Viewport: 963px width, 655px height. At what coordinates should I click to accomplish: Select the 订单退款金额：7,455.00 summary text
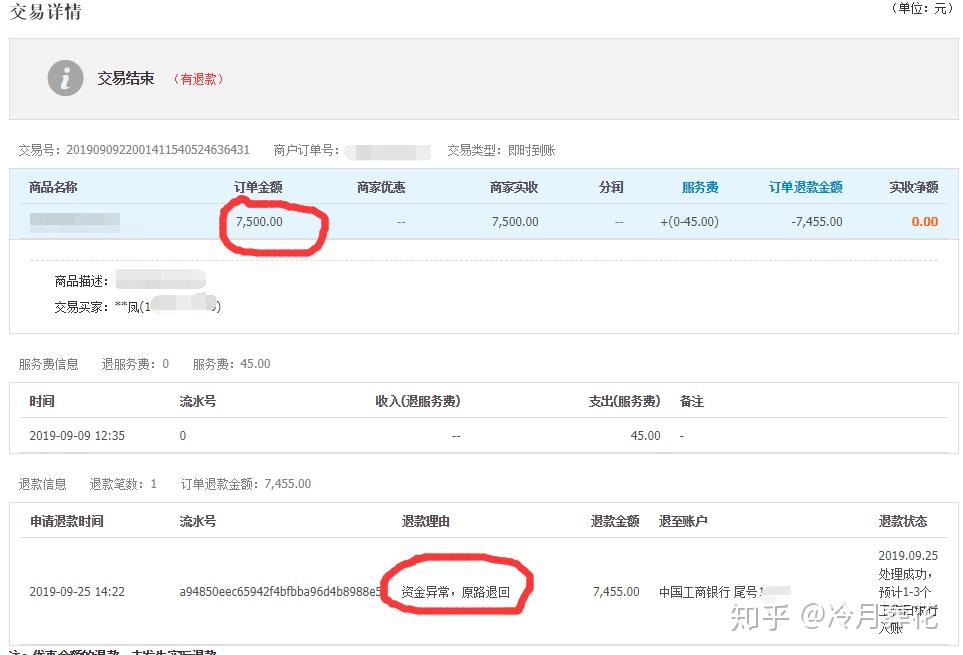246,484
